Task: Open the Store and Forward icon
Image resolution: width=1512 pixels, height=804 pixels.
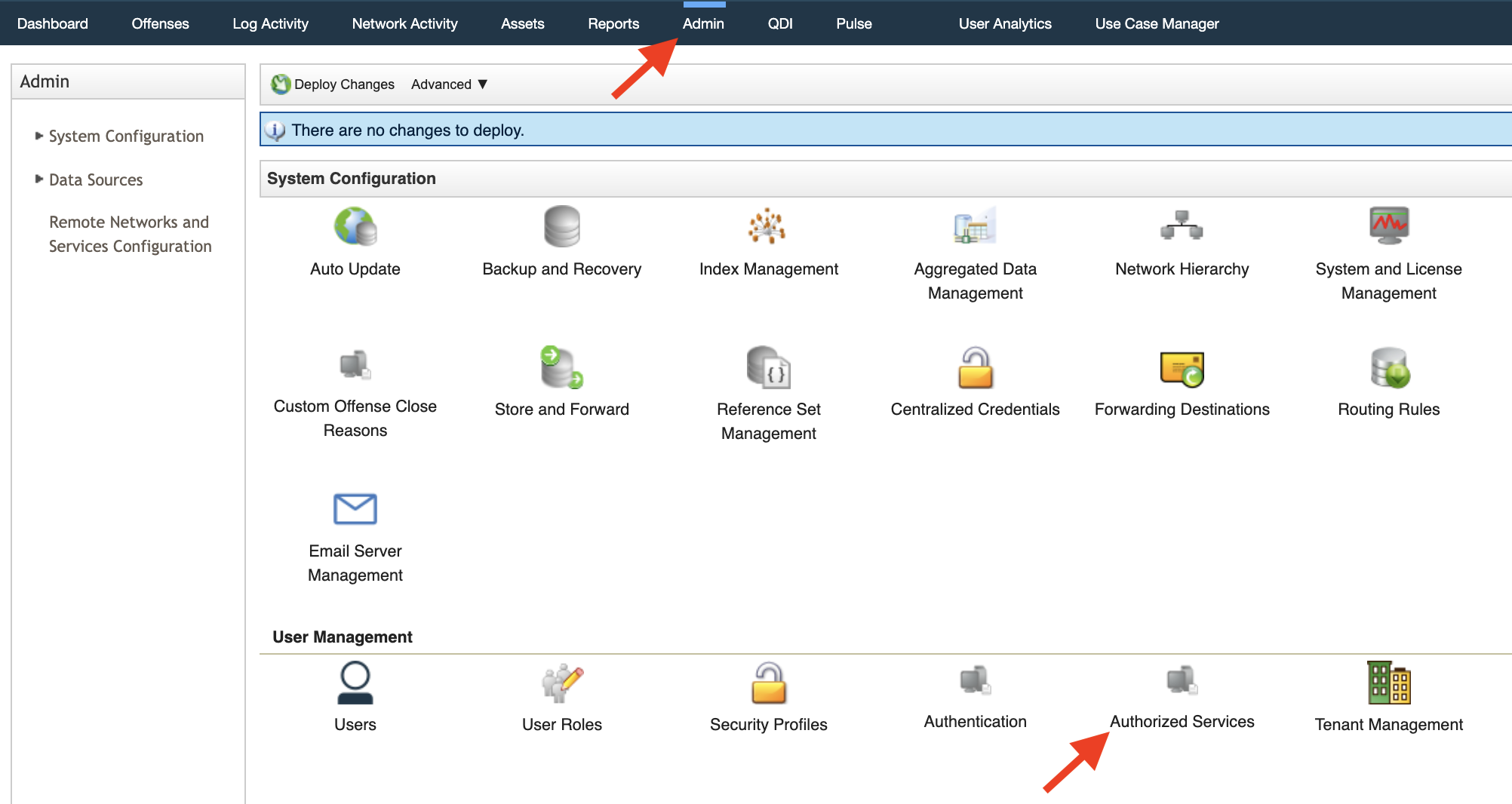Action: click(x=562, y=367)
